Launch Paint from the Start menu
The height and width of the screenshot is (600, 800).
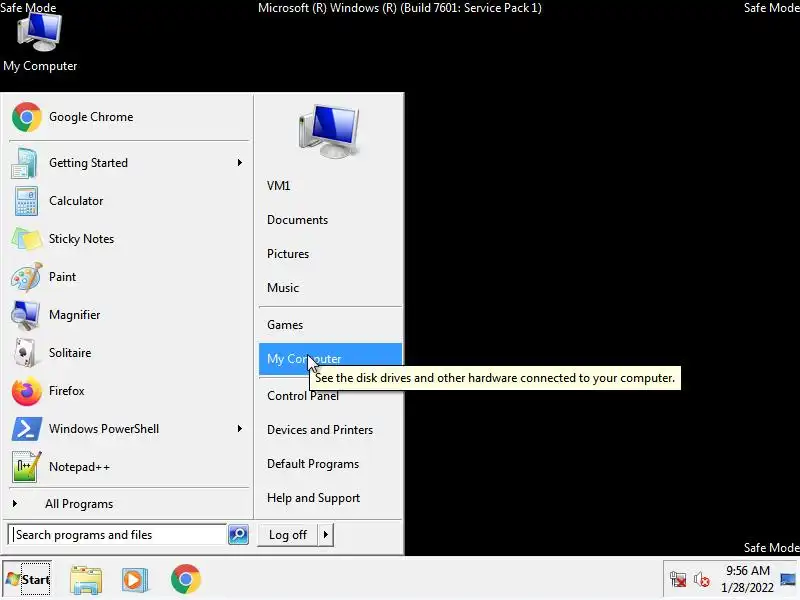click(x=129, y=277)
